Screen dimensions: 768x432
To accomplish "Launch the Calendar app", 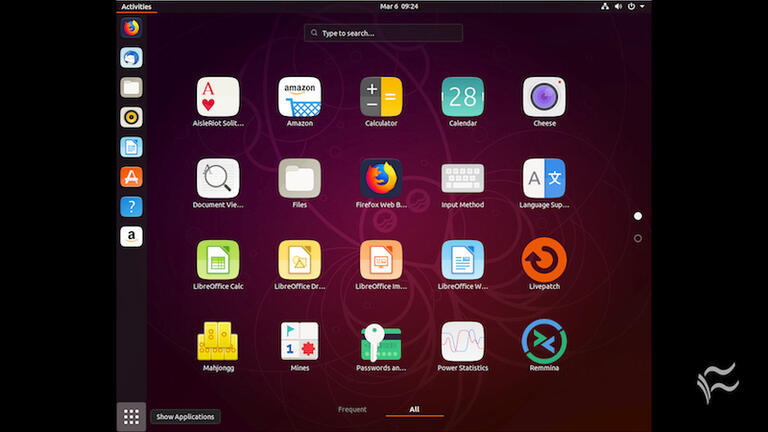I will click(x=463, y=97).
